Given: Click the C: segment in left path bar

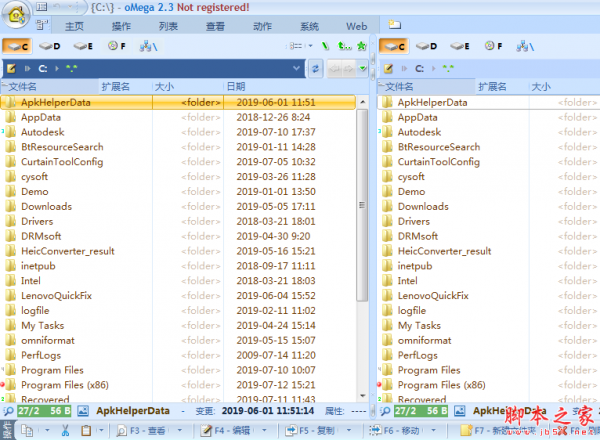Looking at the screenshot, I should (43, 68).
